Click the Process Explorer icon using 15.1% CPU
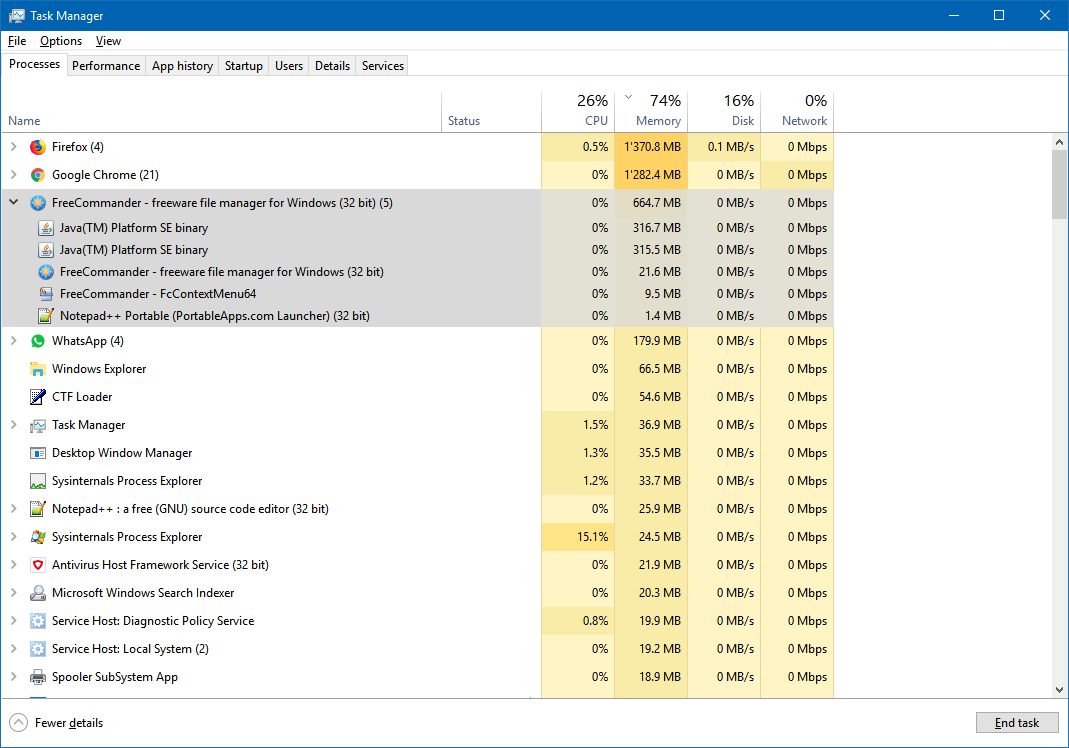1069x748 pixels. click(x=37, y=537)
